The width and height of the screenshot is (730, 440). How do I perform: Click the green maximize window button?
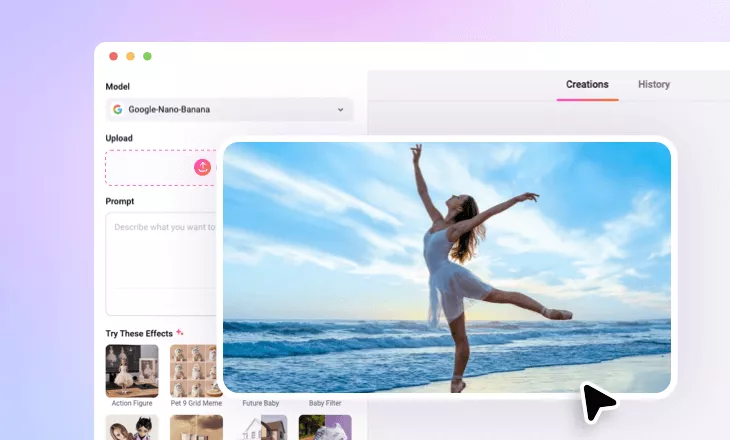[147, 56]
